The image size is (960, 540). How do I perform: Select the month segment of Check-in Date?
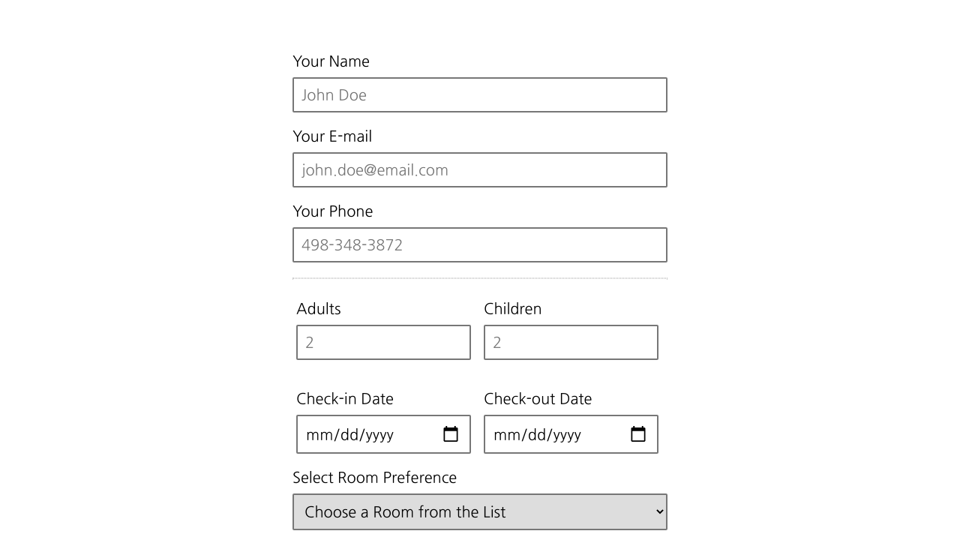coord(317,435)
